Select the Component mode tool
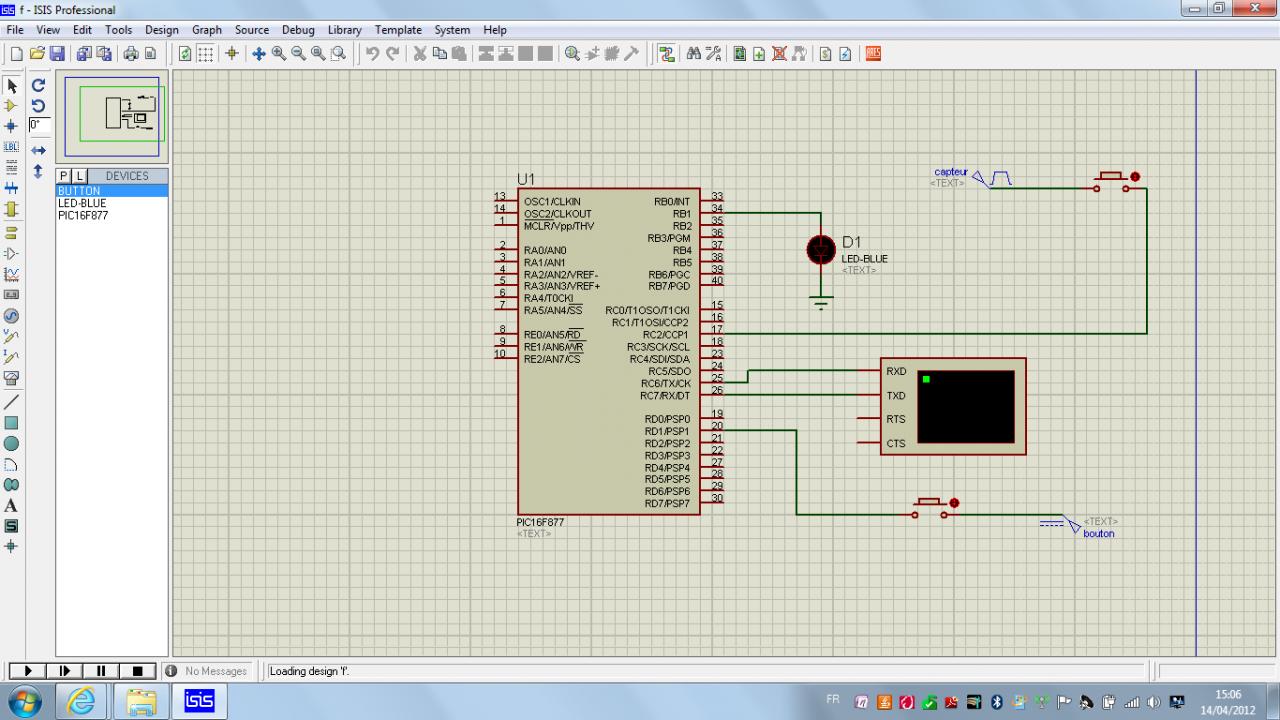 click(12, 106)
